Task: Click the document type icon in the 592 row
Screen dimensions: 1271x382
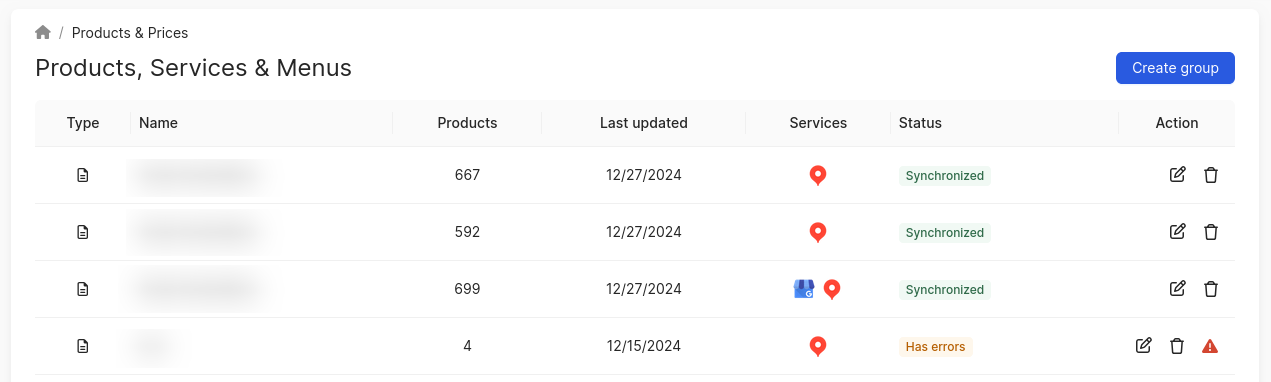Action: pyautogui.click(x=83, y=232)
